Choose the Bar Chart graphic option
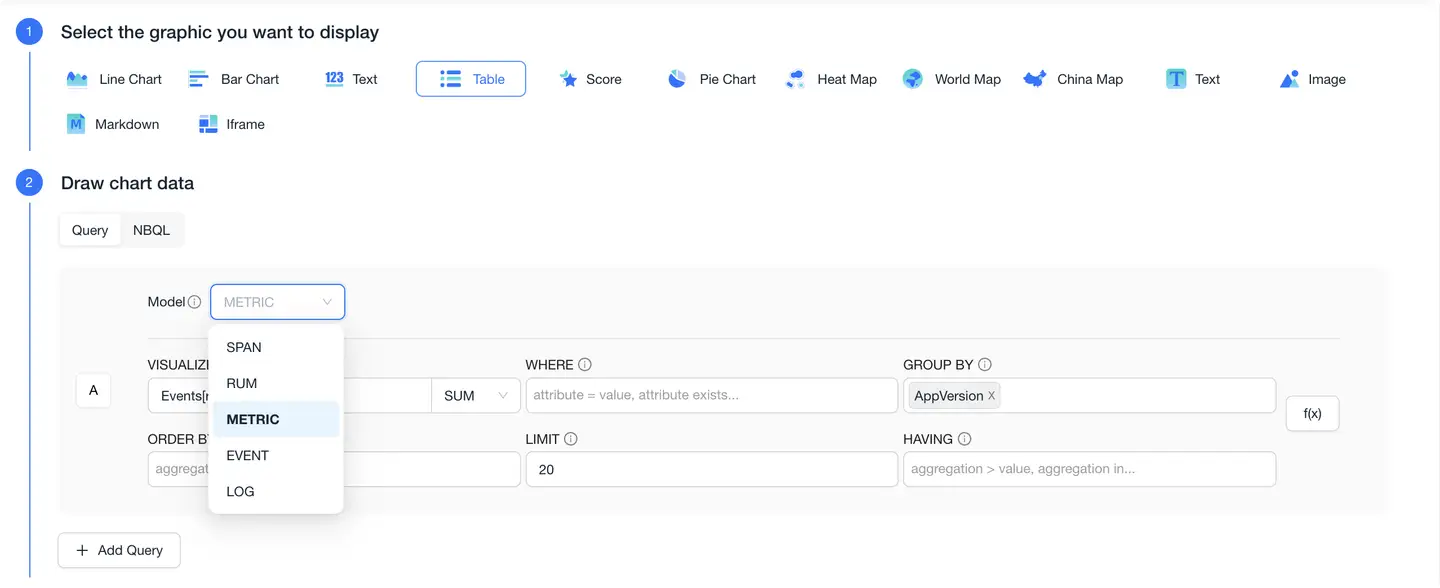 coord(234,79)
